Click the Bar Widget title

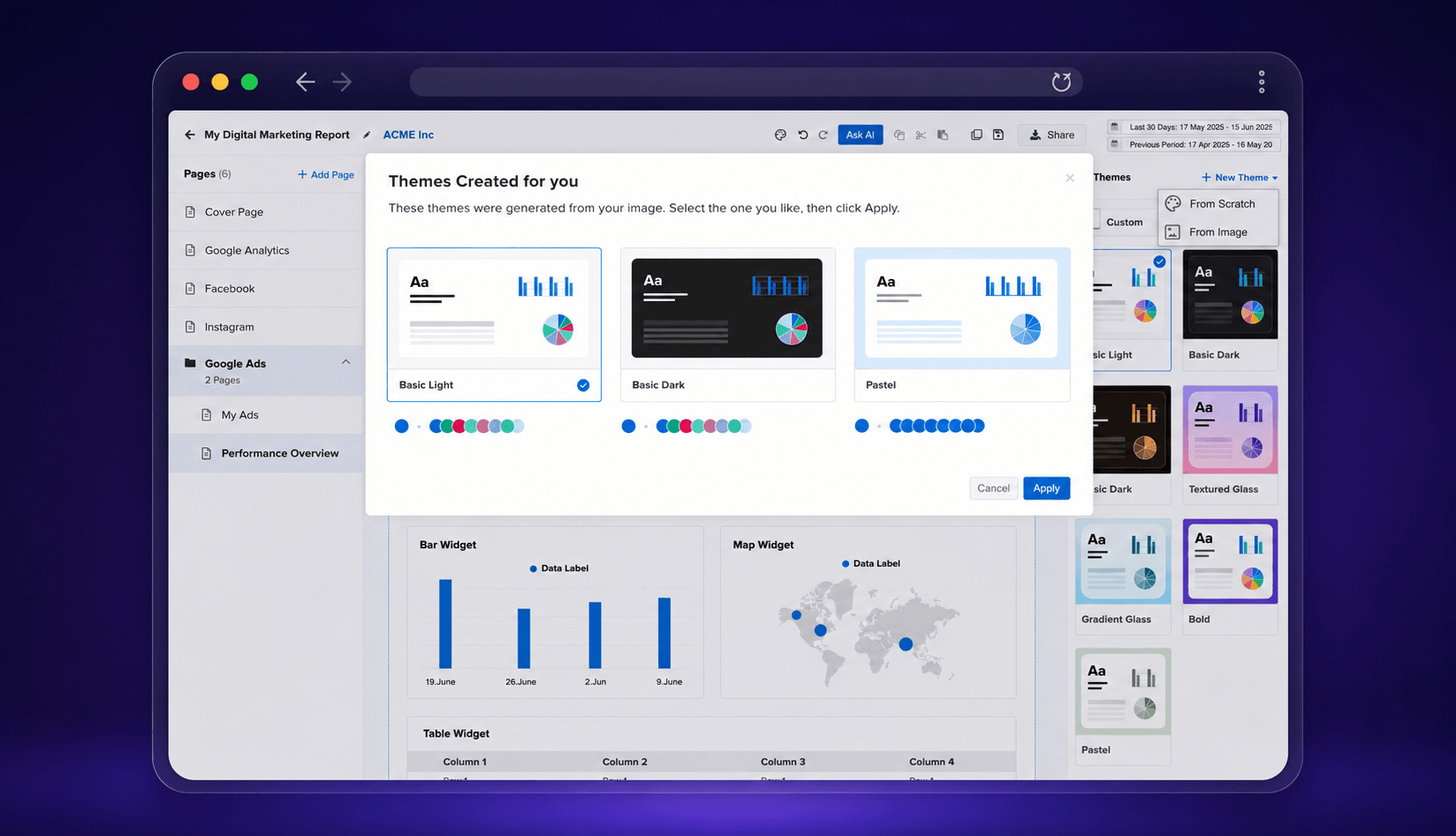pyautogui.click(x=448, y=545)
